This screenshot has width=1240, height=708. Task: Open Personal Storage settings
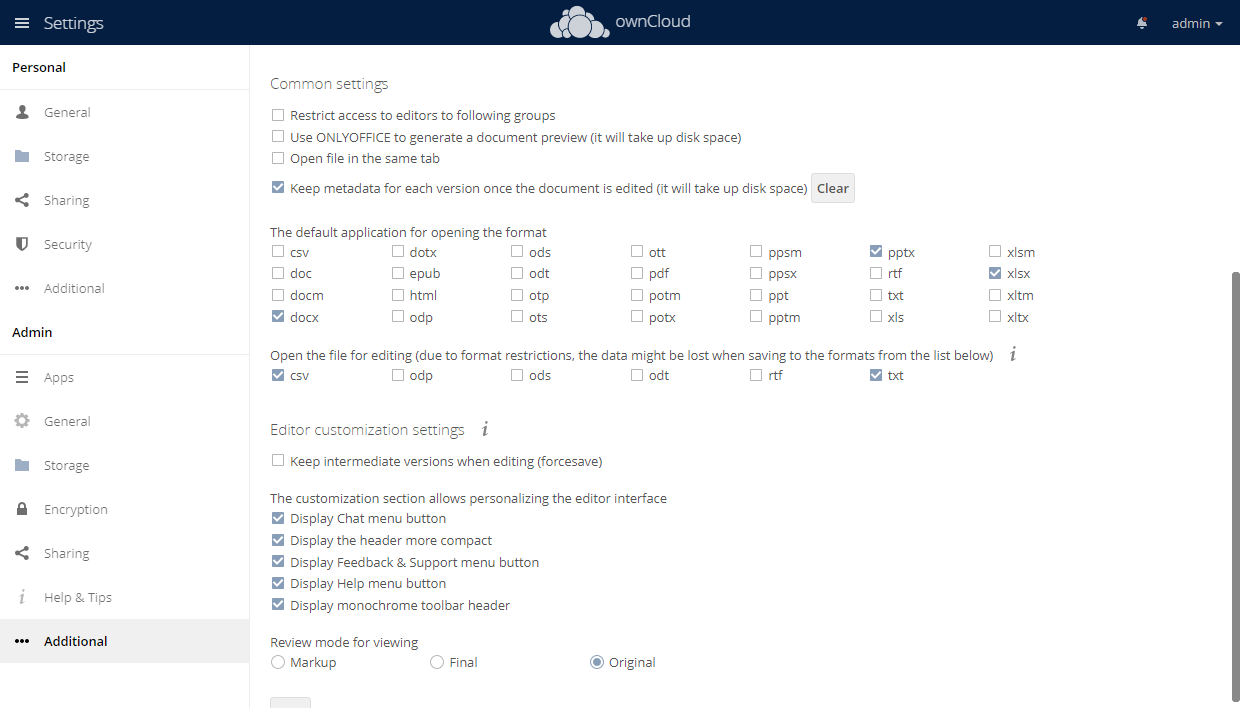click(x=66, y=156)
